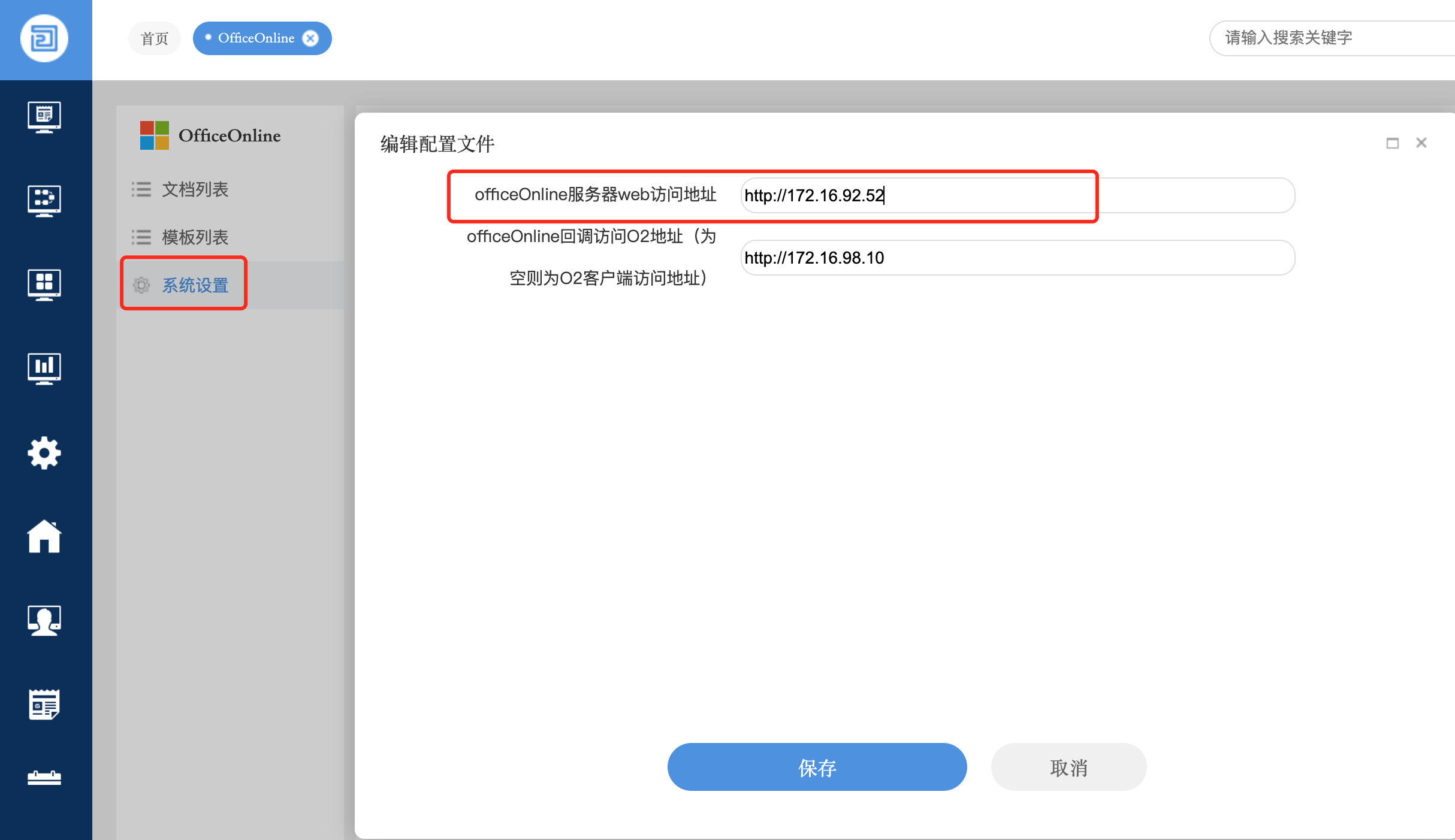Click the O2OA logo icon at top-left
The image size is (1455, 840).
[x=44, y=38]
